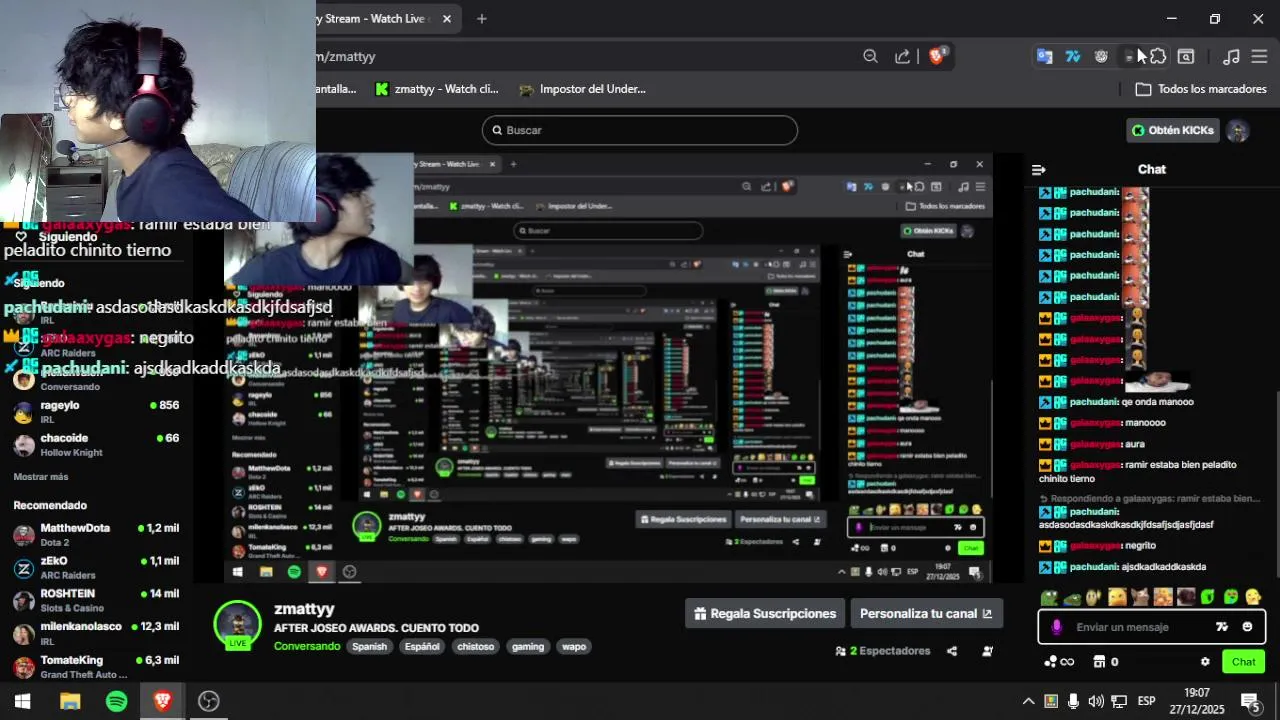
Task: Expand sidebar with Mostrar más
Action: (x=41, y=477)
